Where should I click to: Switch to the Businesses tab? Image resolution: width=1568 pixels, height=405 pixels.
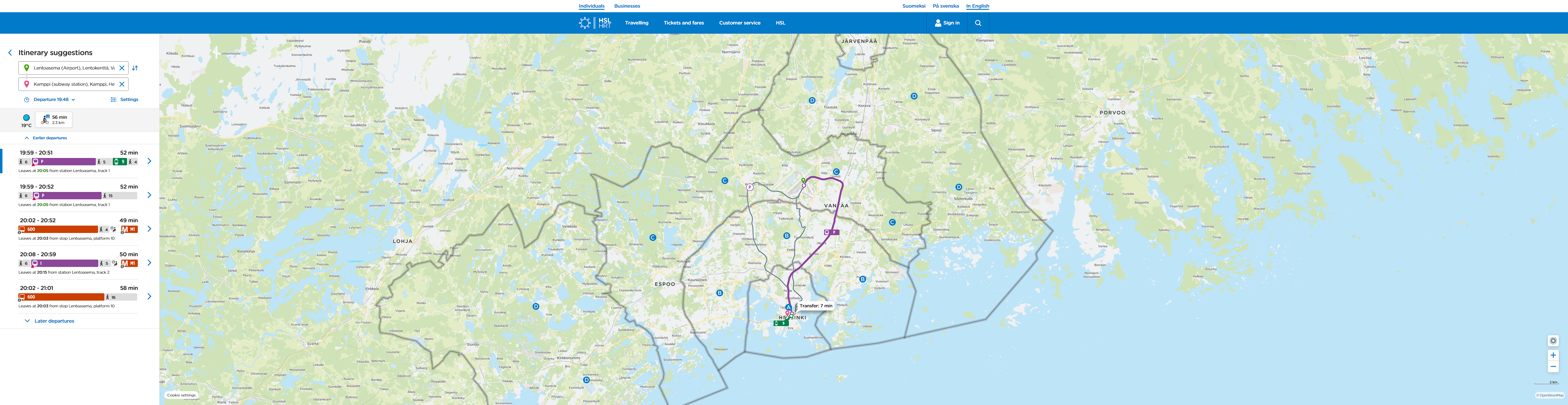[627, 6]
